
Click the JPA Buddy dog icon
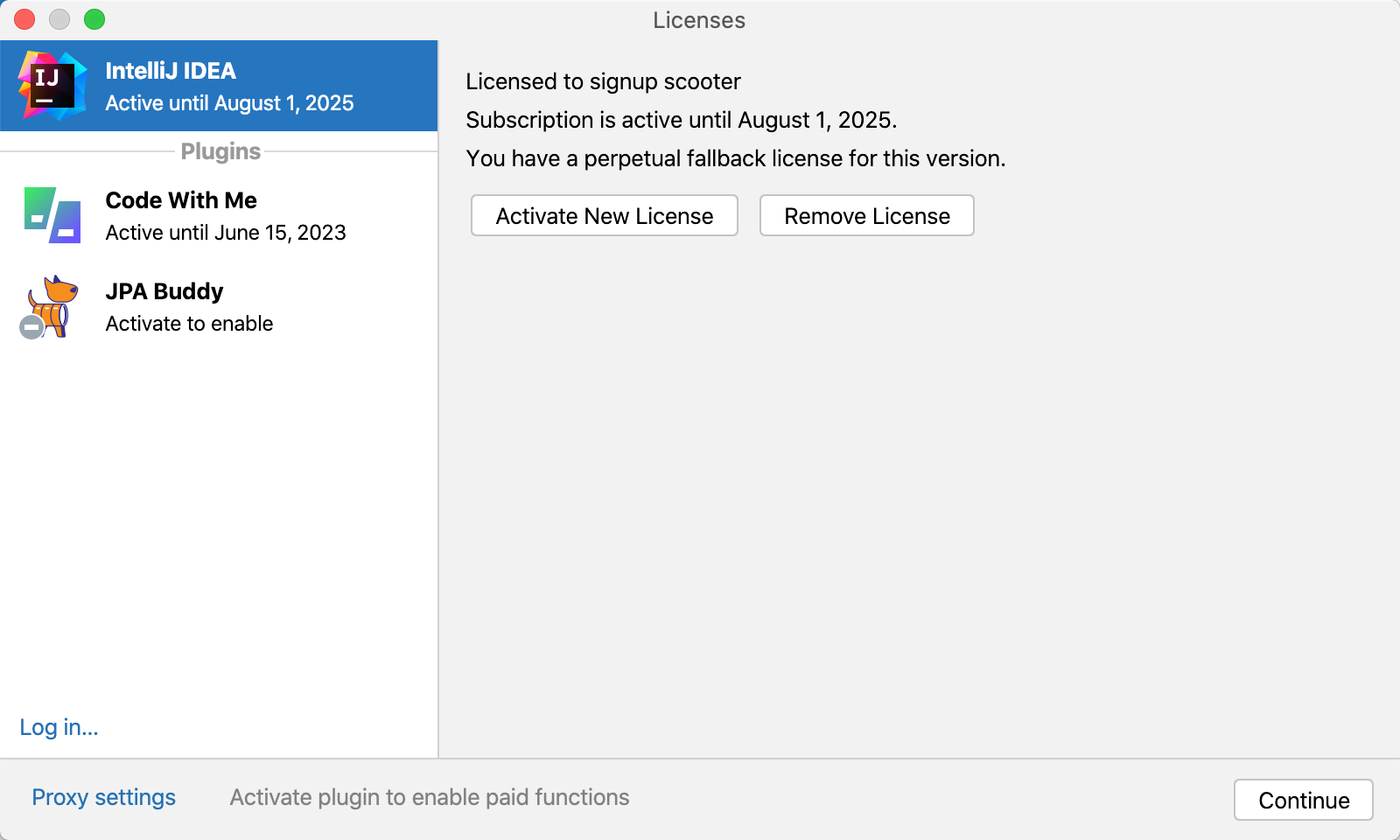[x=49, y=306]
